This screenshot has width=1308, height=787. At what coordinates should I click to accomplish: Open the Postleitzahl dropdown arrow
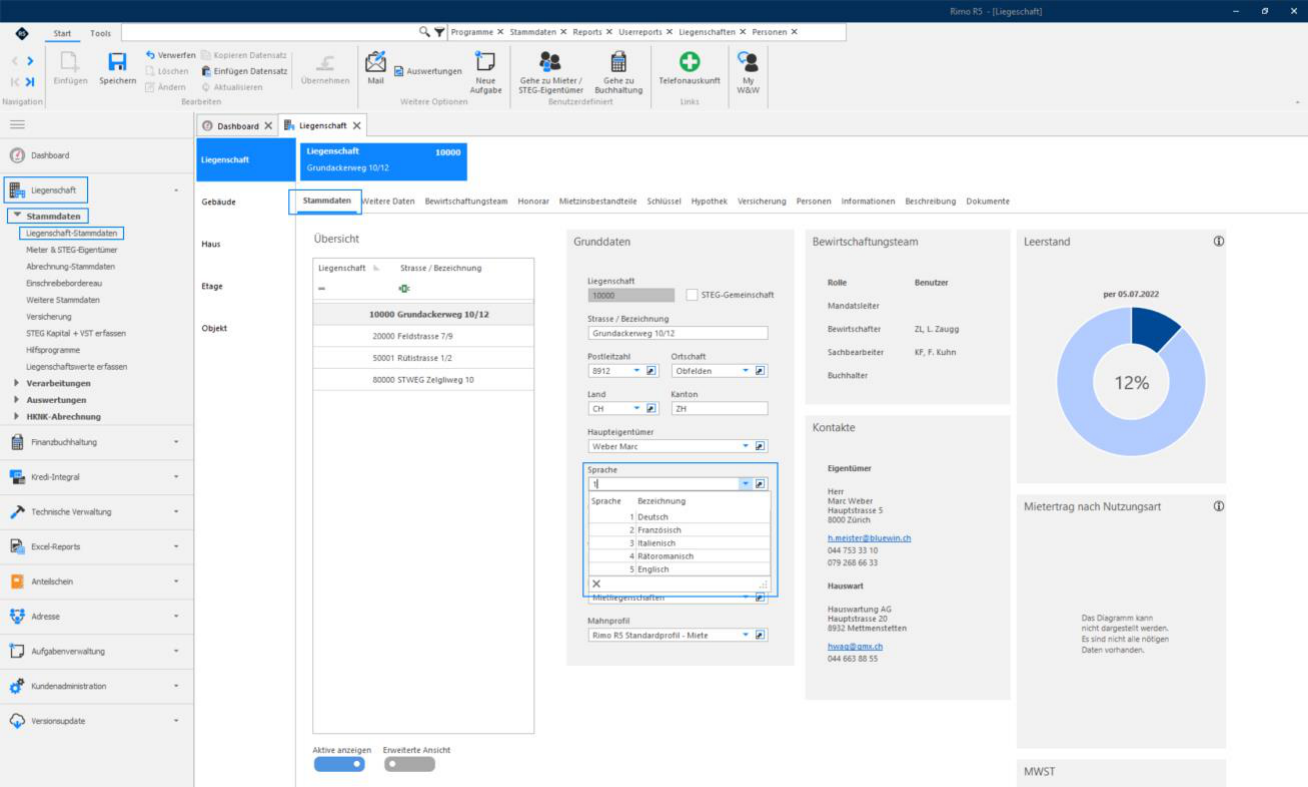[x=637, y=371]
